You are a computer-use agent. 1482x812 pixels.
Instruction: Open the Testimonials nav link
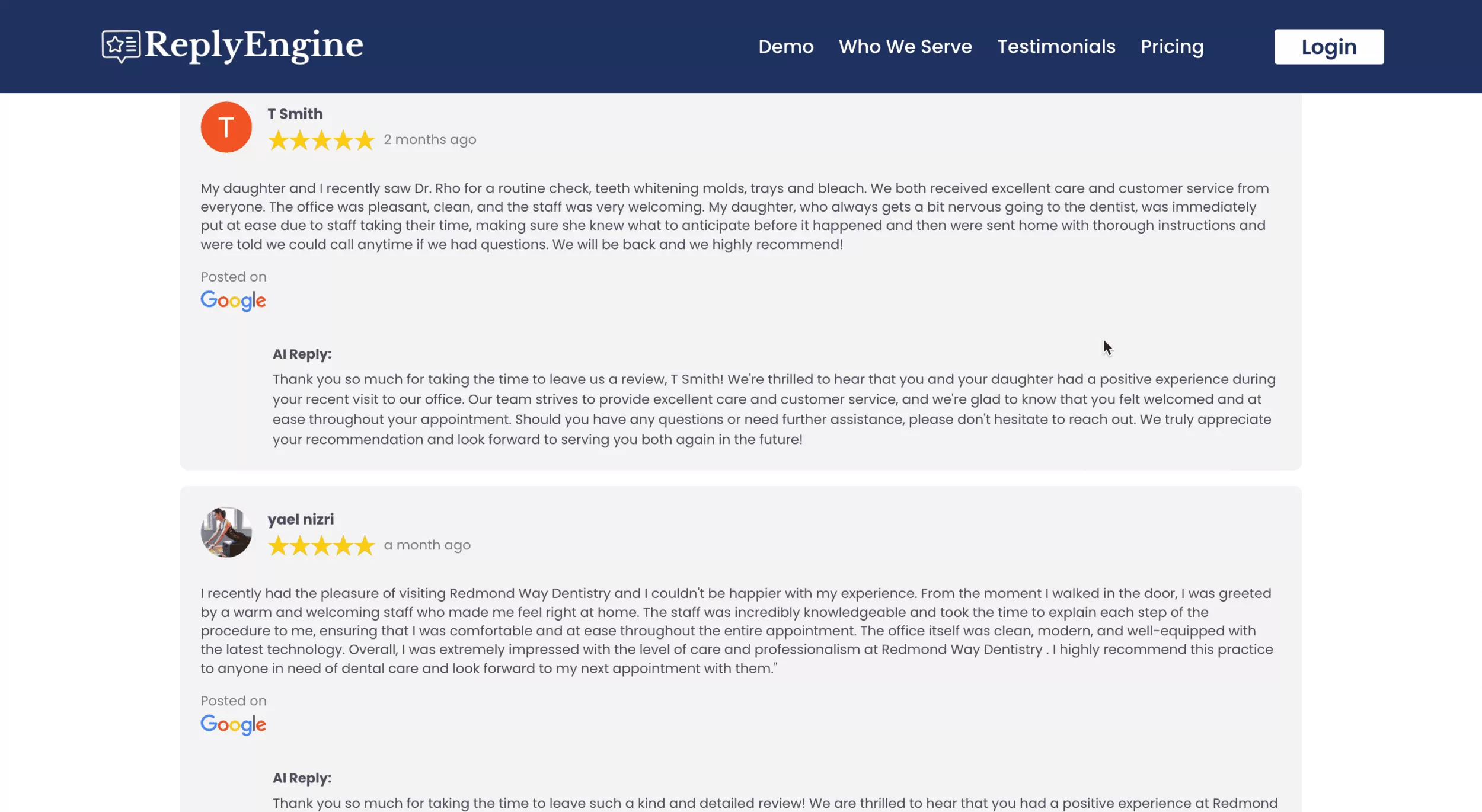click(x=1056, y=47)
